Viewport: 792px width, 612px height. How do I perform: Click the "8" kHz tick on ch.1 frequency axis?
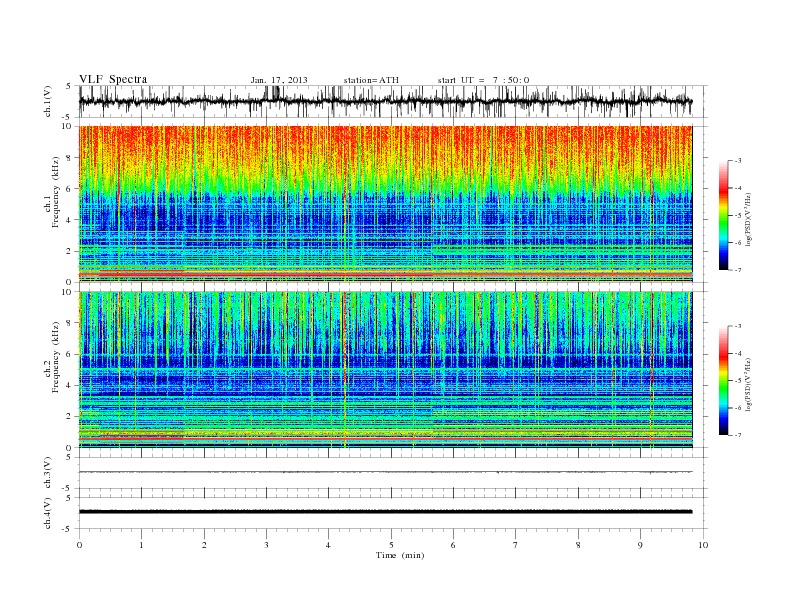point(69,158)
